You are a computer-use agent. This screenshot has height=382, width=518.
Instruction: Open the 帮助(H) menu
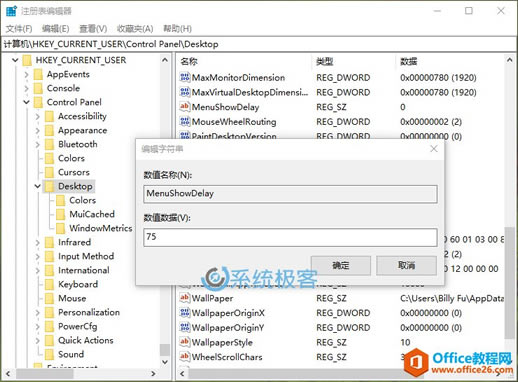click(177, 29)
